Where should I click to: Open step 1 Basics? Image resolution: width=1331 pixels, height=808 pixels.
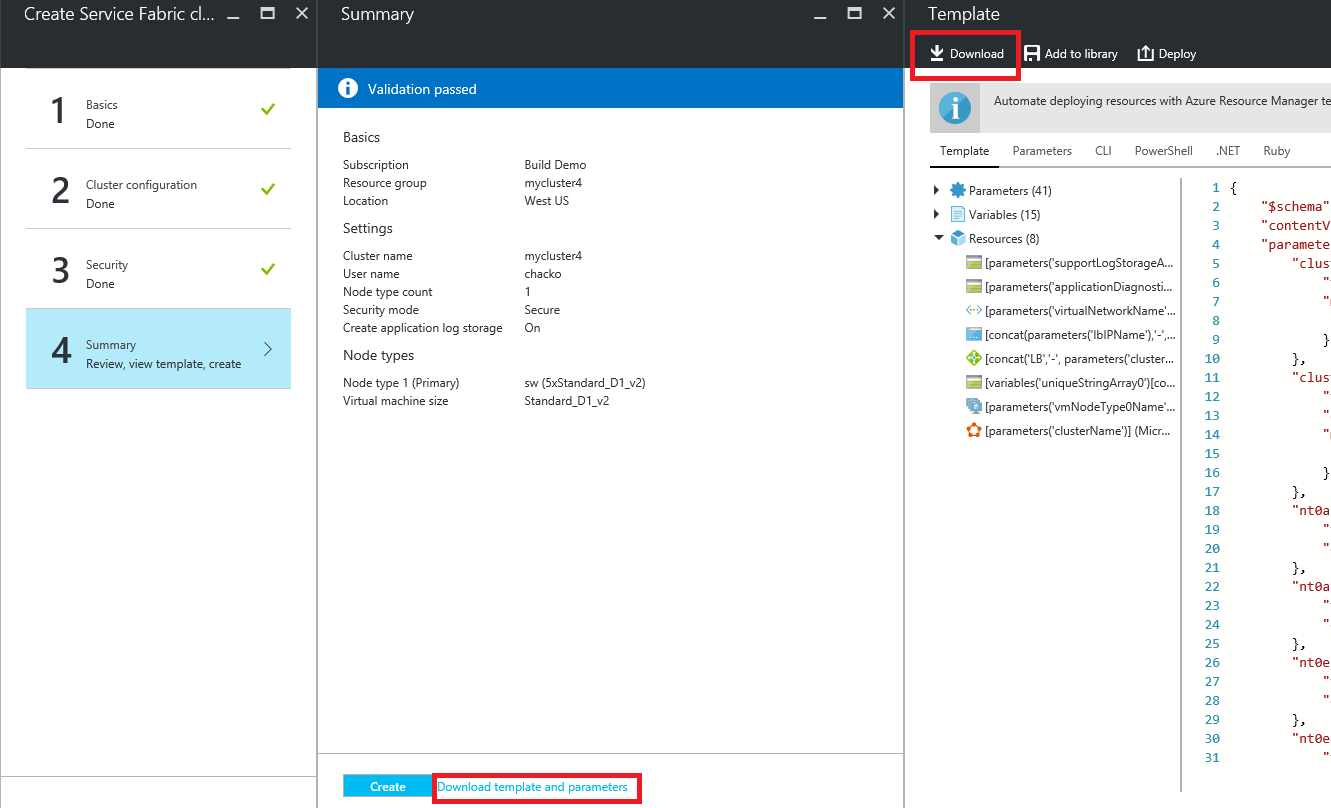coord(158,109)
